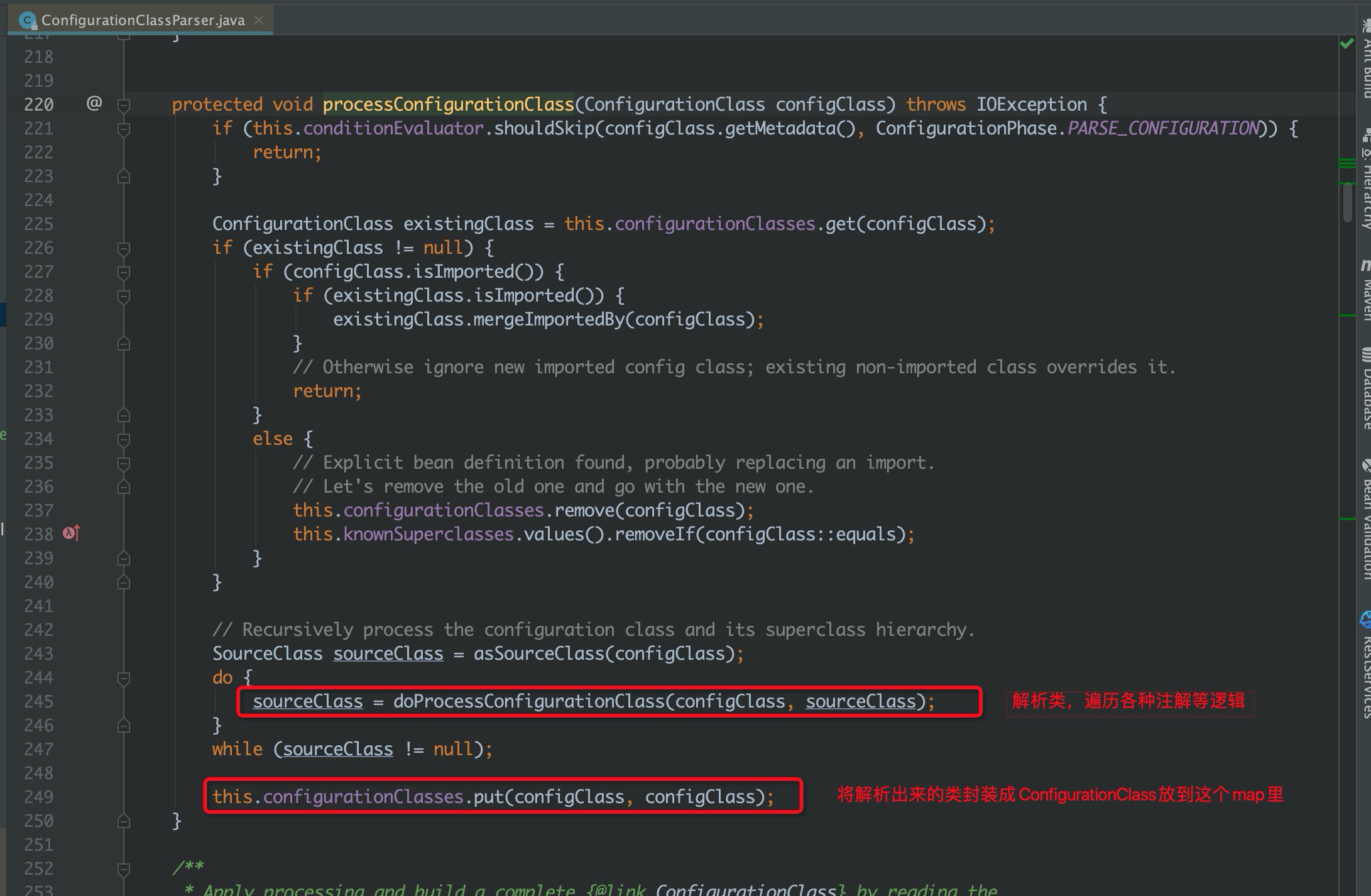The width and height of the screenshot is (1371, 896).
Task: Click the lambda gutter icon on line 238
Action: tap(68, 533)
